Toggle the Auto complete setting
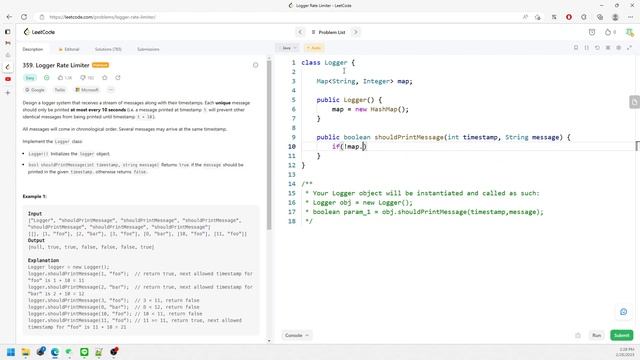The width and height of the screenshot is (640, 360). pos(313,48)
